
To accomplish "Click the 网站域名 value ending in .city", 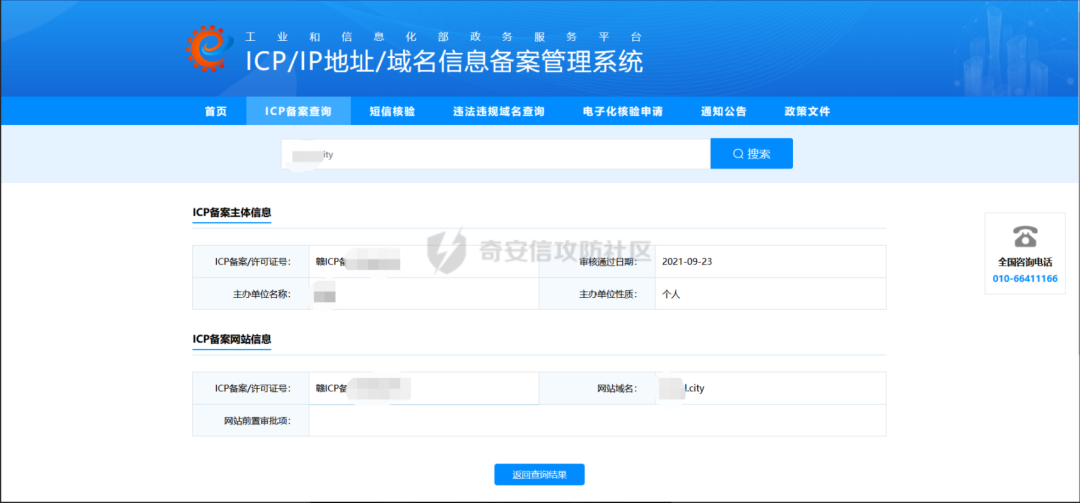I will pos(689,388).
